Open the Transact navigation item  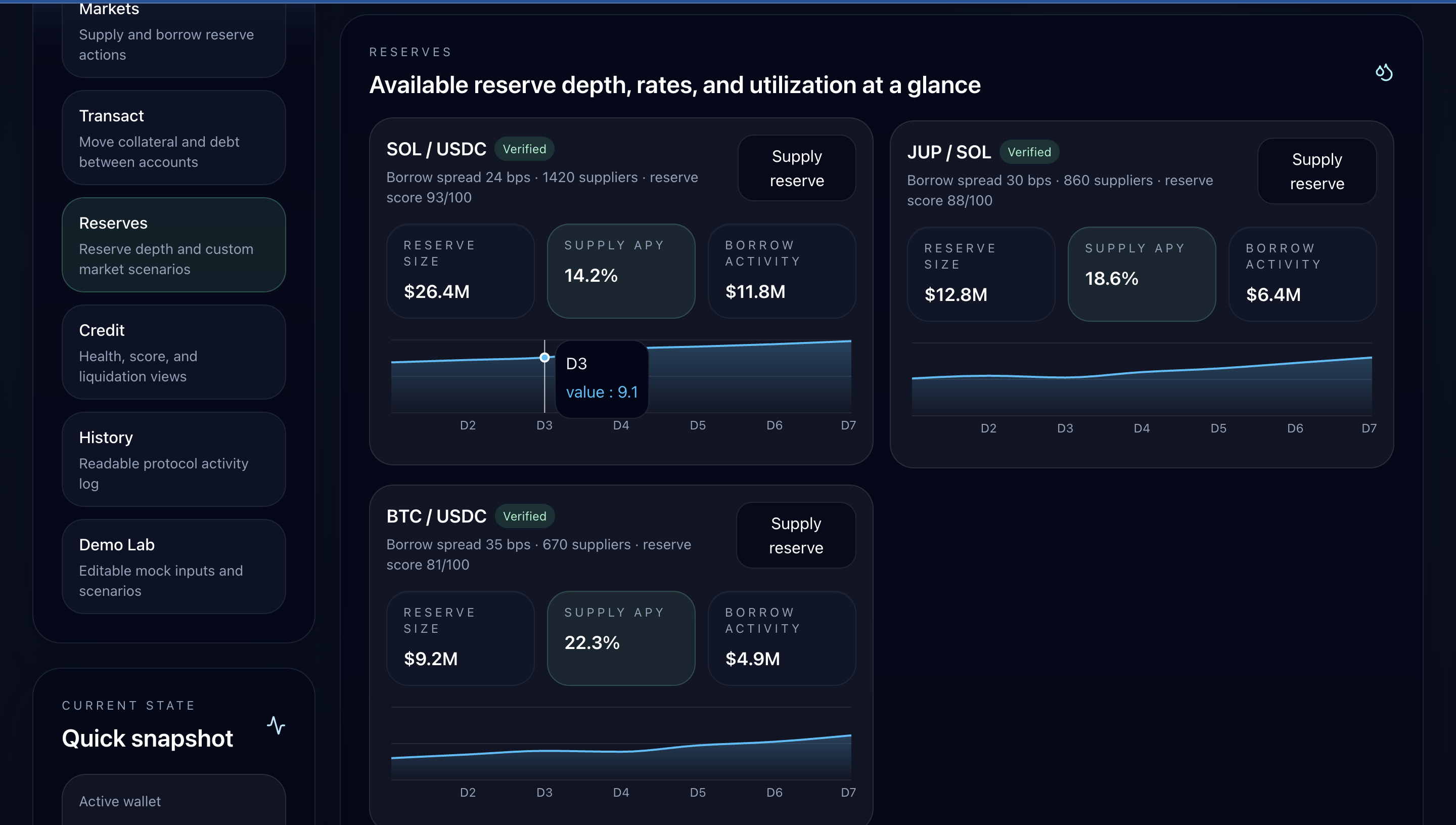pyautogui.click(x=173, y=138)
